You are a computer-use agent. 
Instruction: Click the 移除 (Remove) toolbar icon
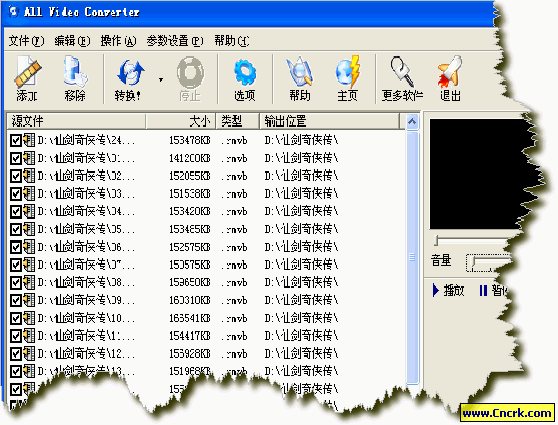(x=75, y=72)
